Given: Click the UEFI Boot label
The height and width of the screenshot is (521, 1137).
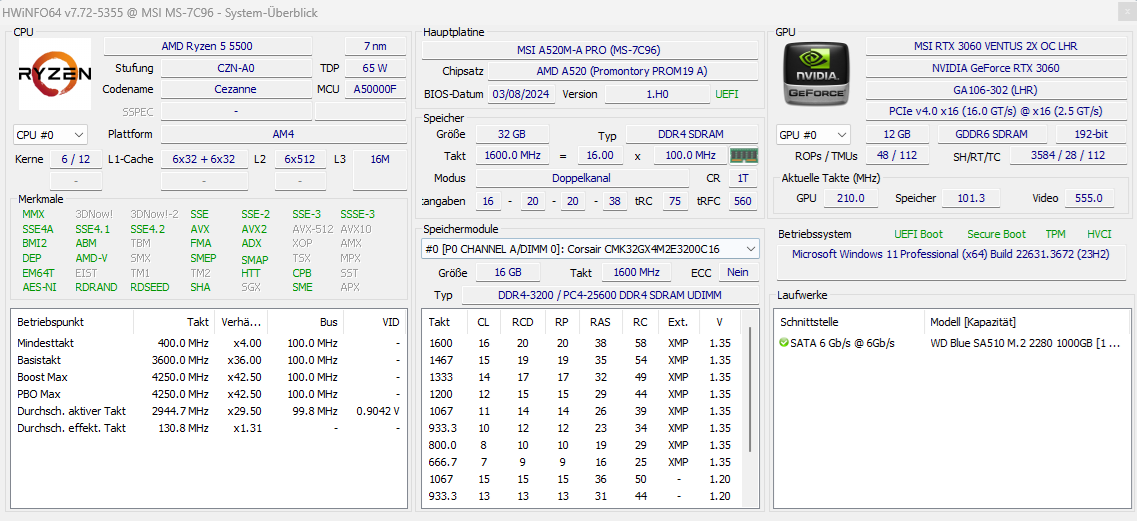Looking at the screenshot, I should coord(919,234).
